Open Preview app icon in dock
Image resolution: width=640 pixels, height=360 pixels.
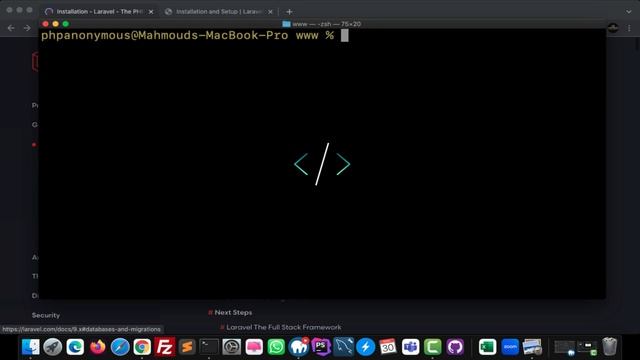[532, 347]
